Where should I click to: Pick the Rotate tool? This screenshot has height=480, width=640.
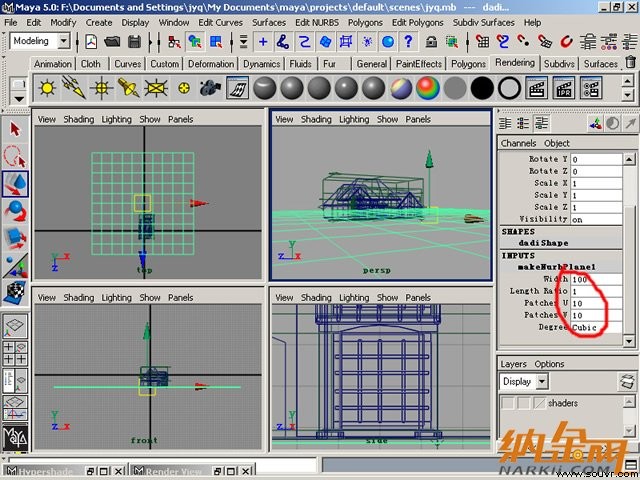[15, 211]
